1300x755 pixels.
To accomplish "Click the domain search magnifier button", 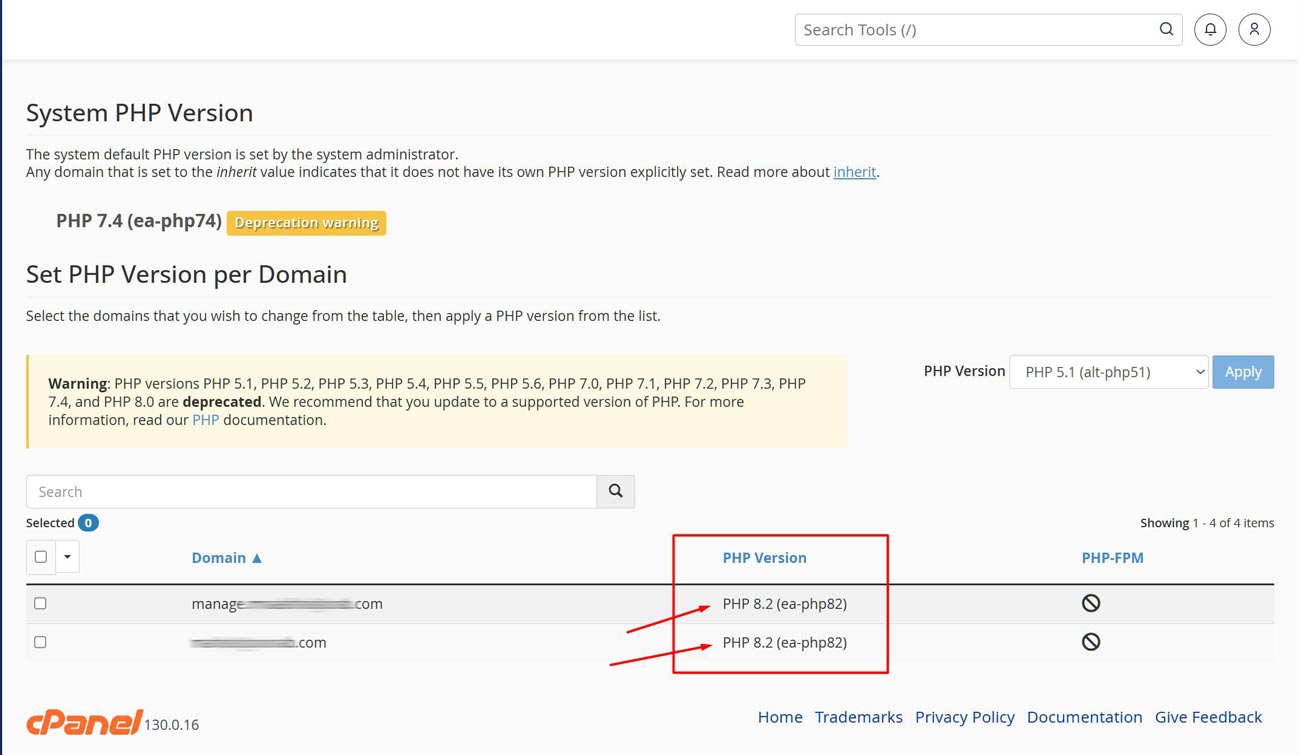I will (x=616, y=491).
